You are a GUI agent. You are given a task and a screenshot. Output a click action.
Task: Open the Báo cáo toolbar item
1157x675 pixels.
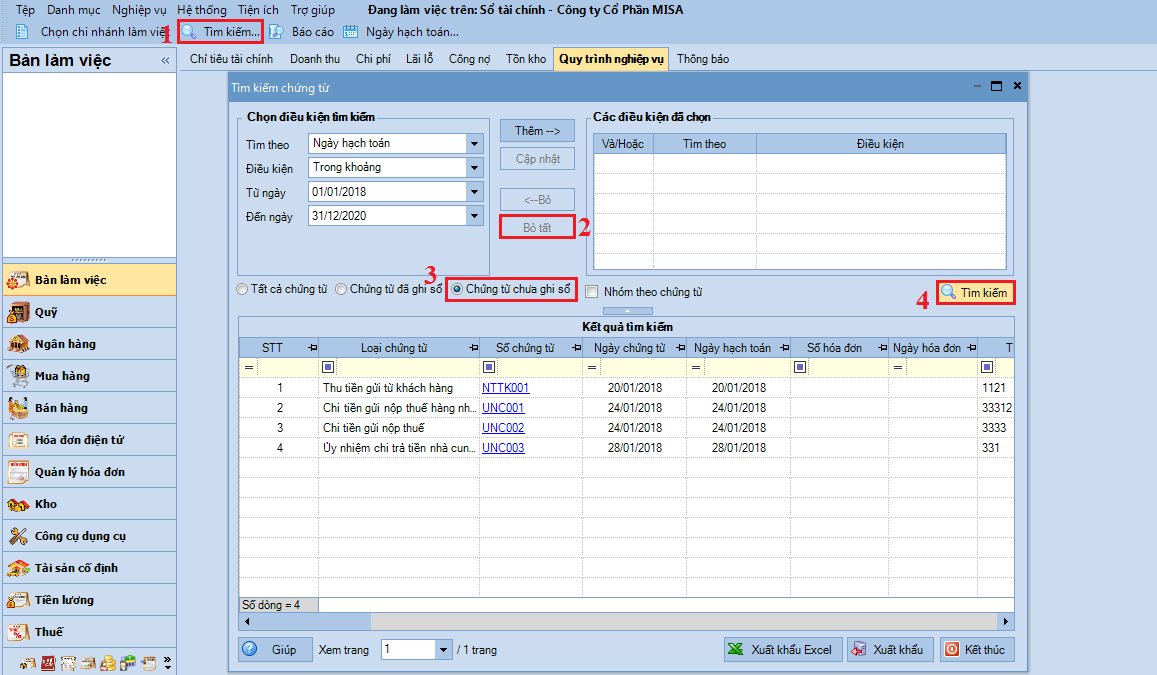[x=302, y=32]
